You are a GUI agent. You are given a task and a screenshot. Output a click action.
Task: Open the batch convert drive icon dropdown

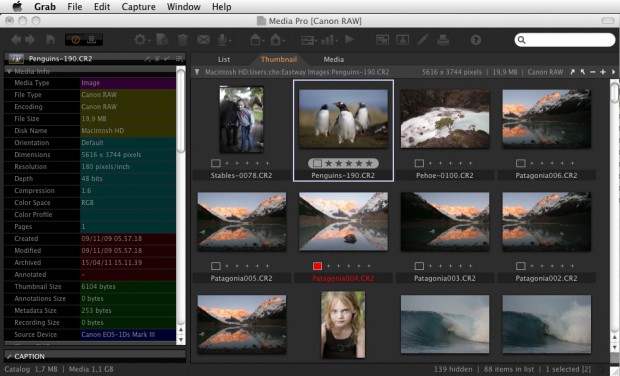(308, 40)
